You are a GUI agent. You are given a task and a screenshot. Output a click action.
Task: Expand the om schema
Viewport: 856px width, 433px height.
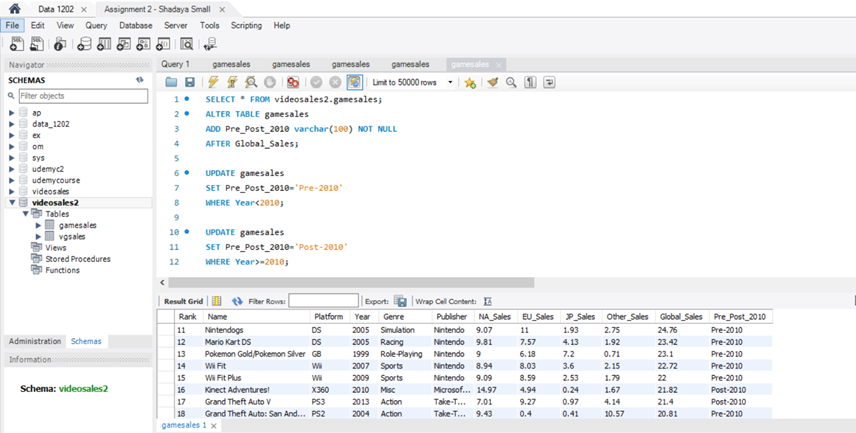click(x=12, y=146)
